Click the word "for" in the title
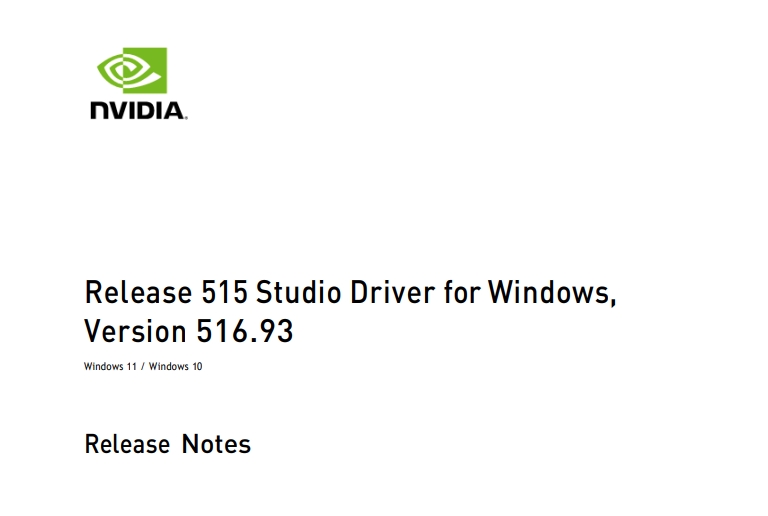The image size is (768, 516). [x=462, y=292]
